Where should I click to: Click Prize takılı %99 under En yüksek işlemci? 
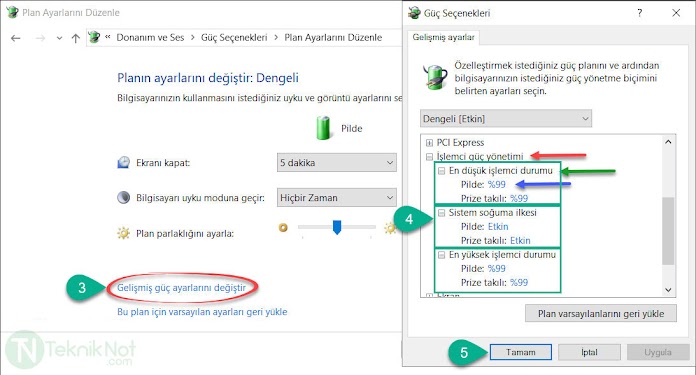pos(494,283)
